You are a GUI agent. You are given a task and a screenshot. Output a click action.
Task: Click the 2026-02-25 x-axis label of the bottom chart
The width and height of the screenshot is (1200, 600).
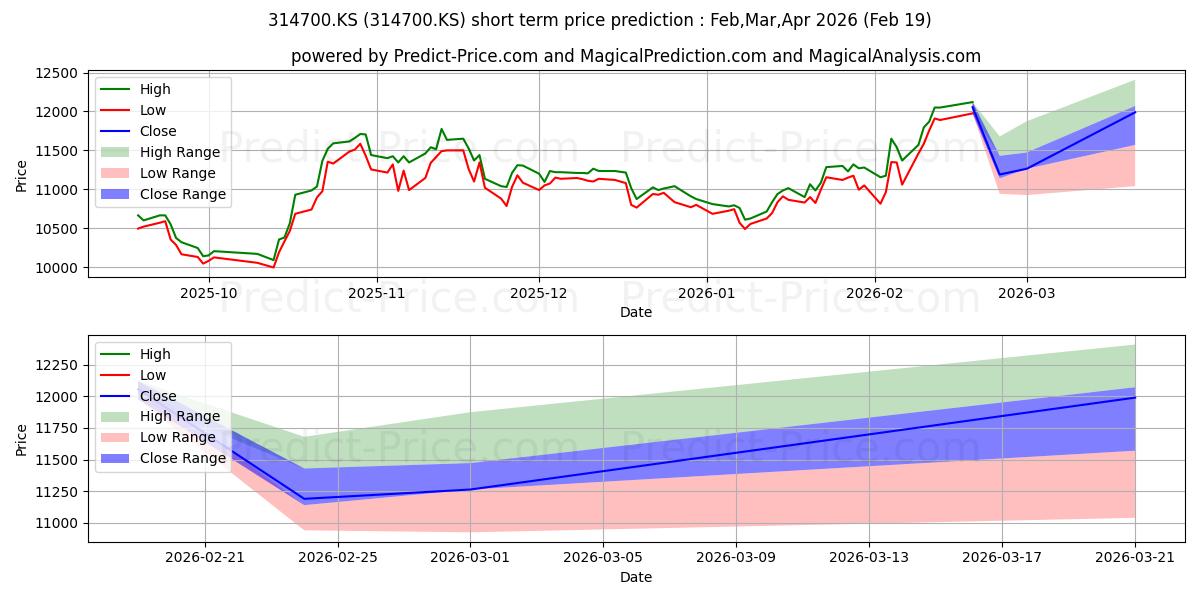pyautogui.click(x=338, y=558)
